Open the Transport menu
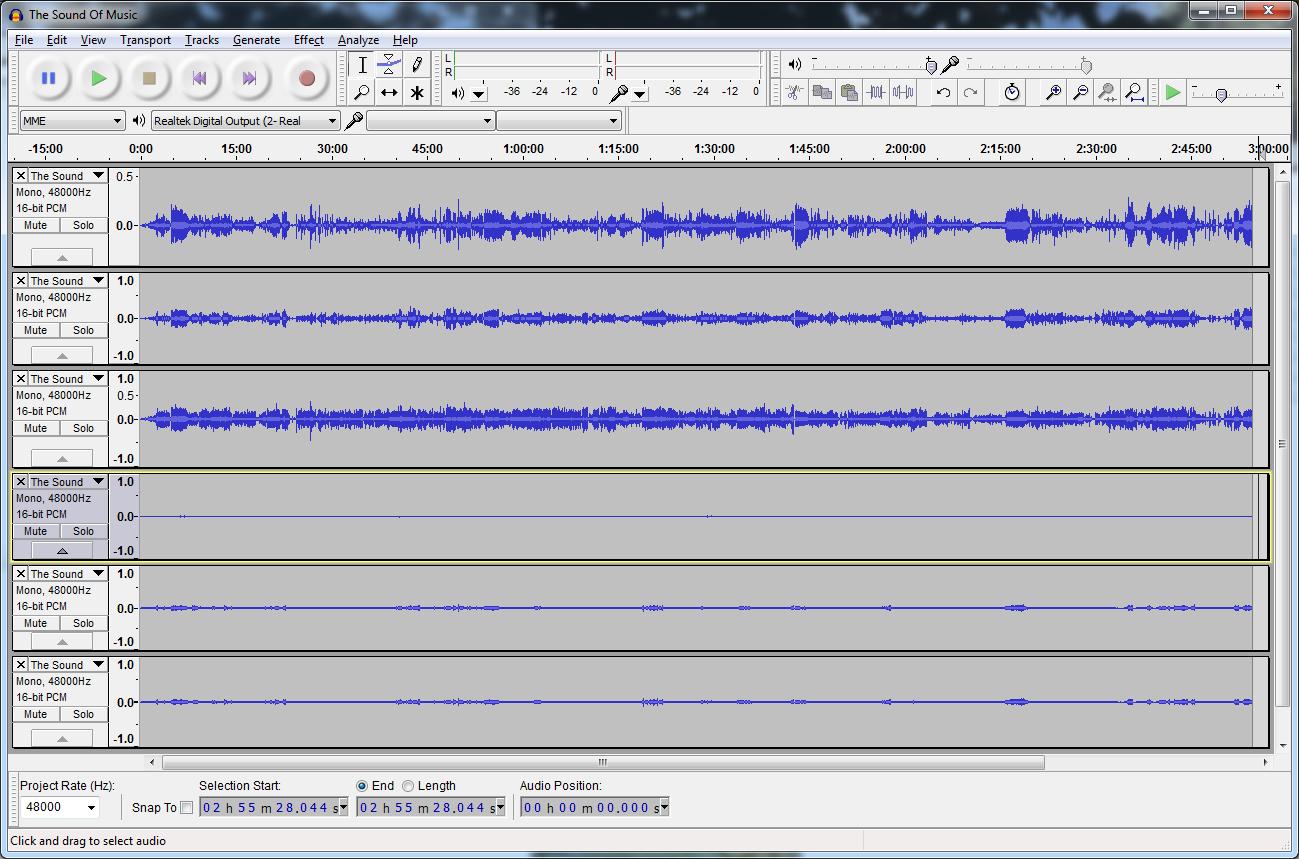This screenshot has width=1299, height=859. (145, 40)
